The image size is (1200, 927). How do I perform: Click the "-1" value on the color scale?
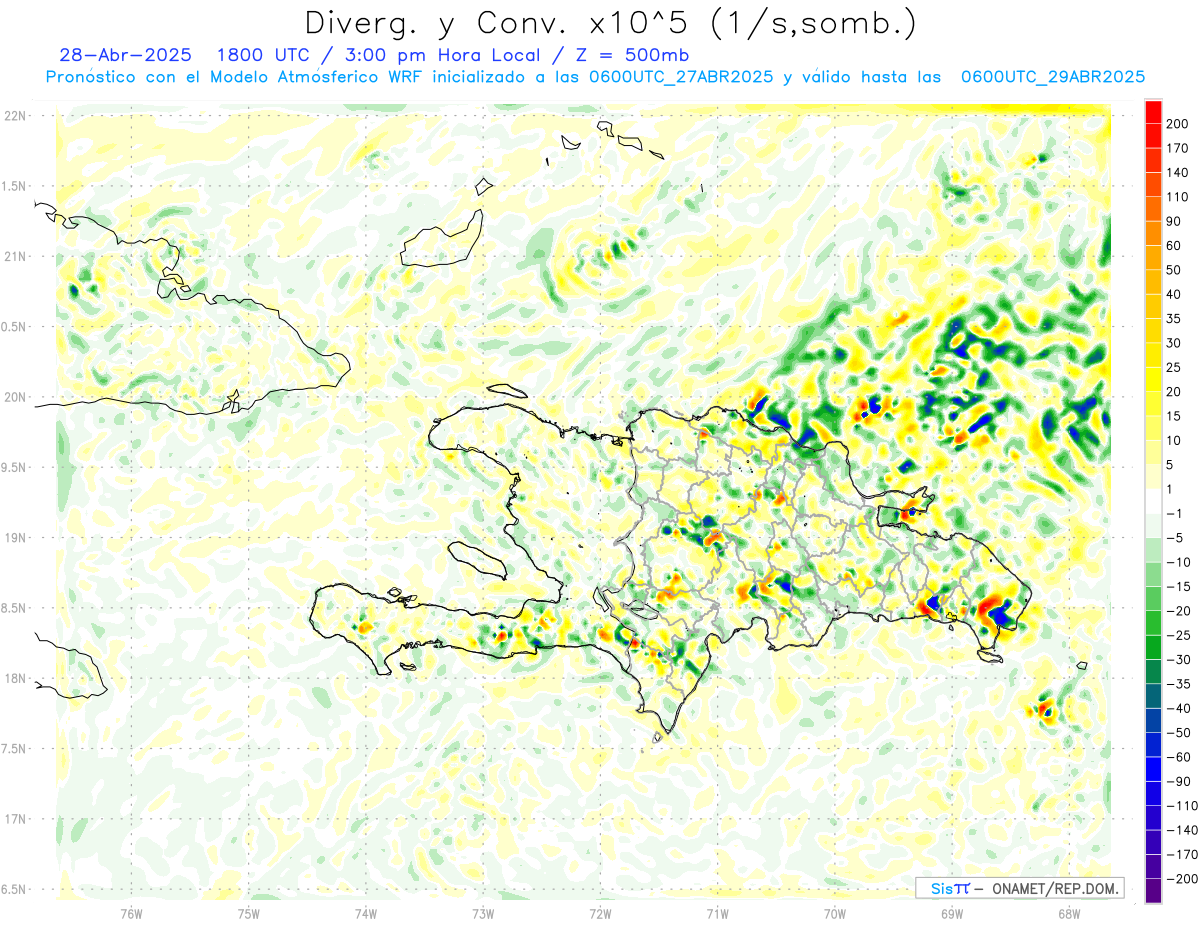point(1174,513)
